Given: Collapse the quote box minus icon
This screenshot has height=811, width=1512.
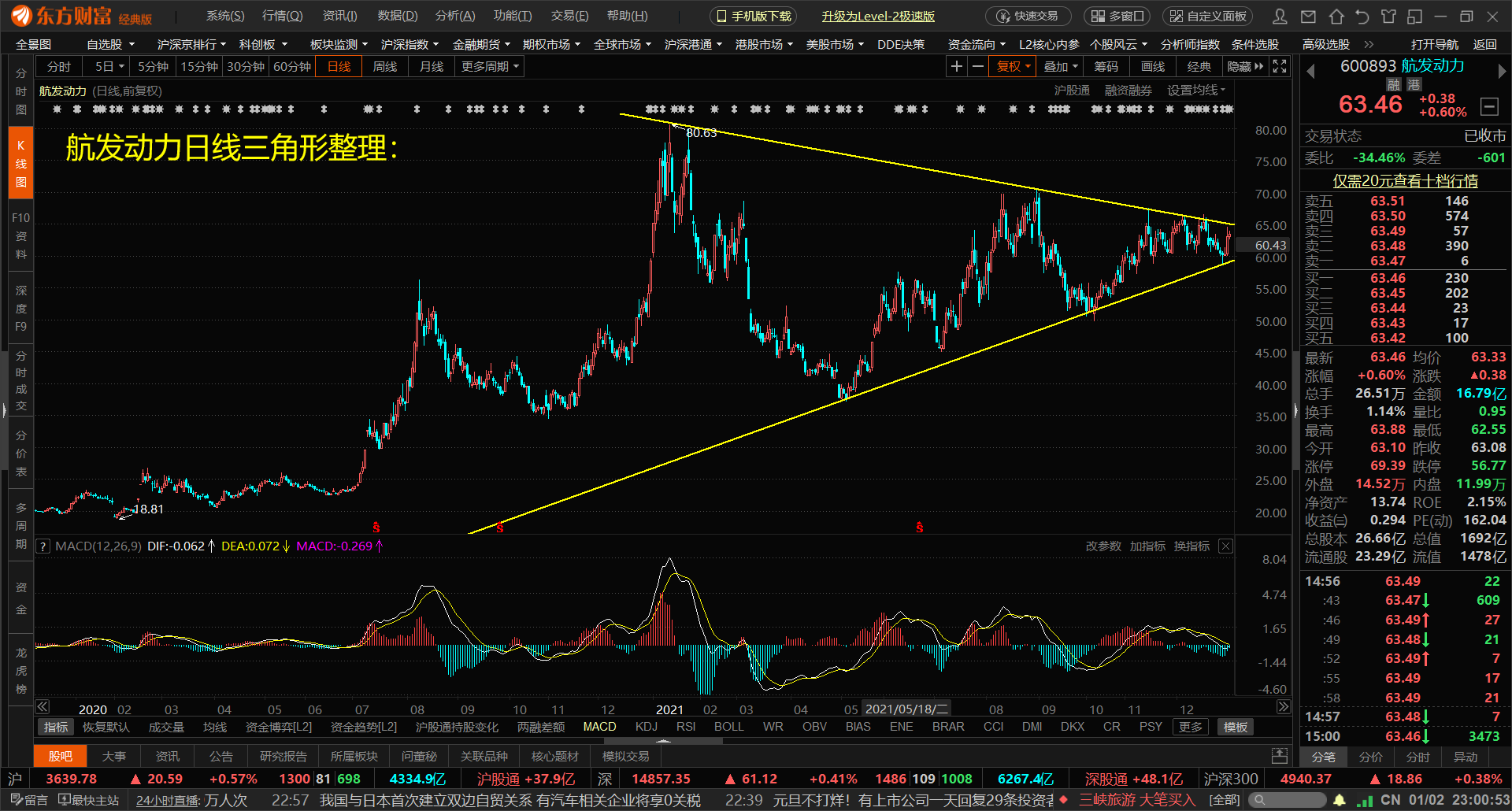Looking at the screenshot, I should tap(1489, 106).
